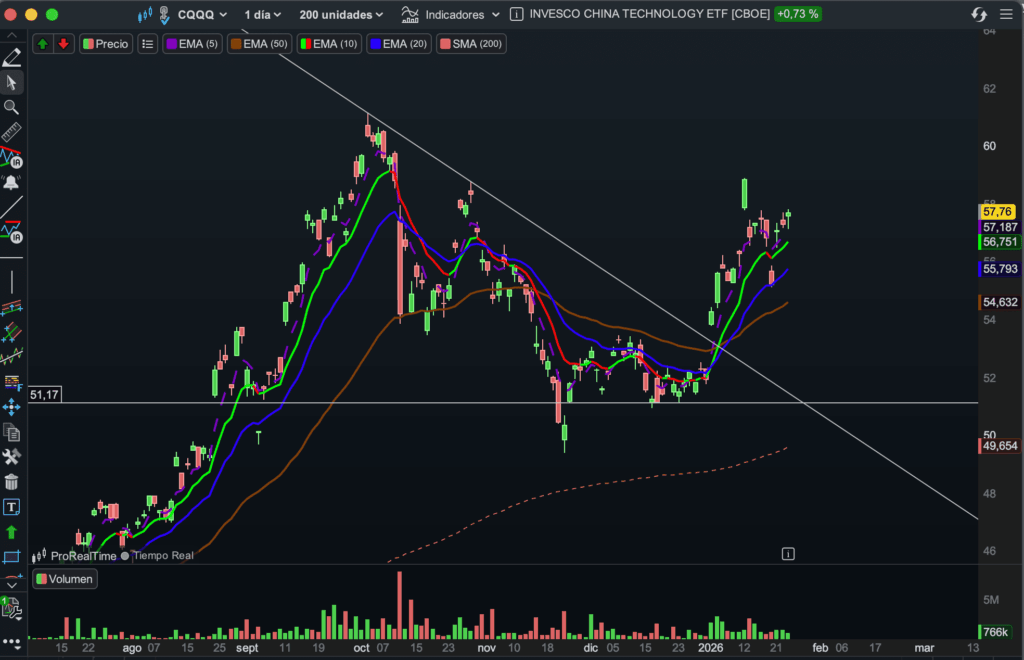Choose the text annotation tool

pyautogui.click(x=11, y=507)
